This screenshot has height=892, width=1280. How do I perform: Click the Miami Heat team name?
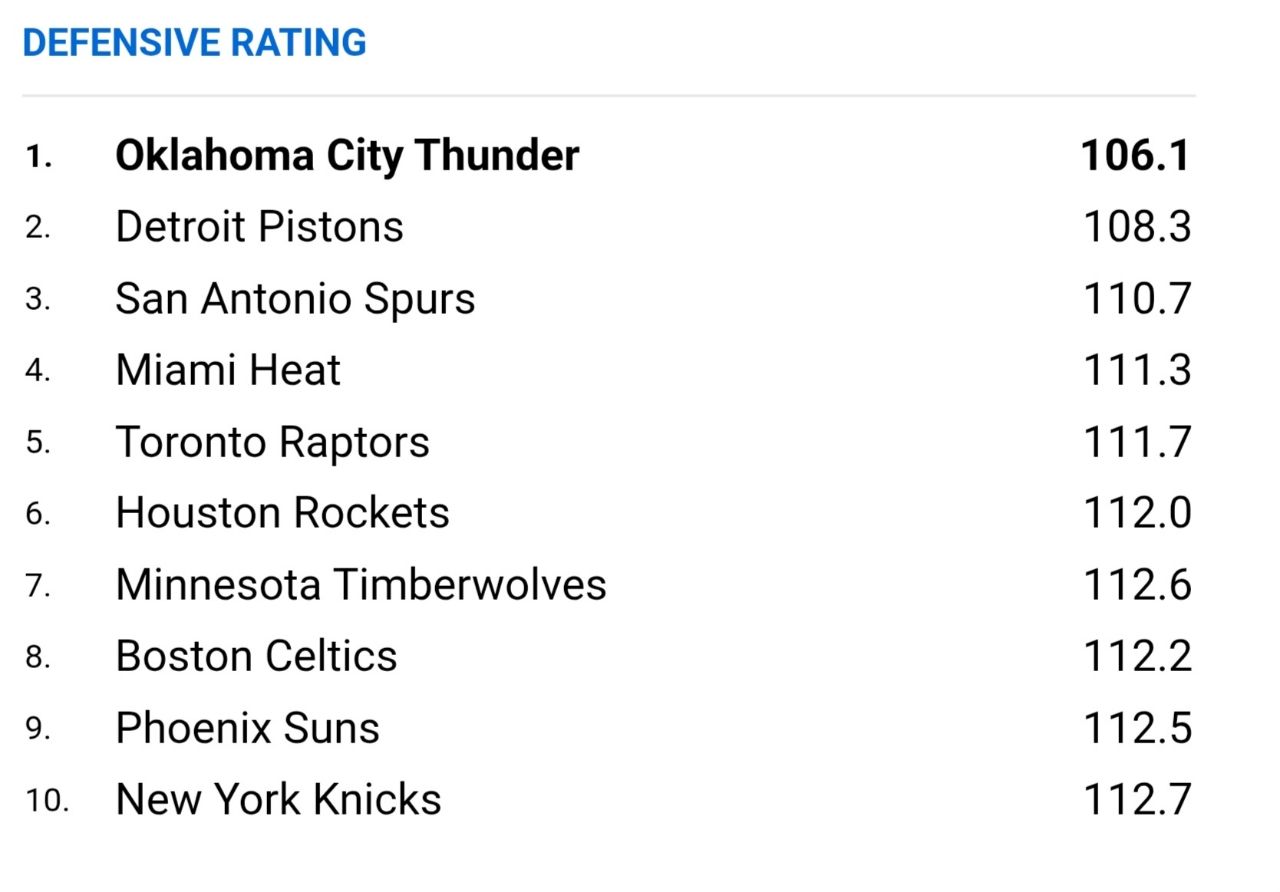(x=228, y=371)
